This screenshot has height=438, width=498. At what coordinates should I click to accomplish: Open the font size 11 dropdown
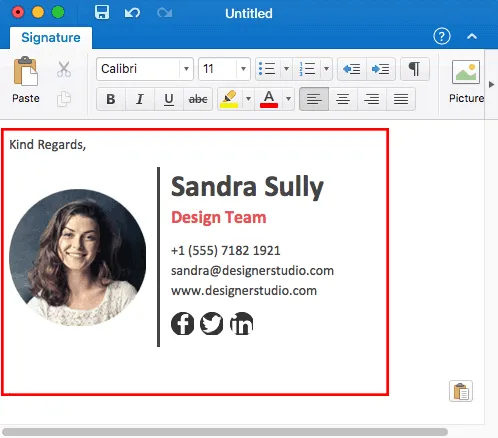[224, 69]
